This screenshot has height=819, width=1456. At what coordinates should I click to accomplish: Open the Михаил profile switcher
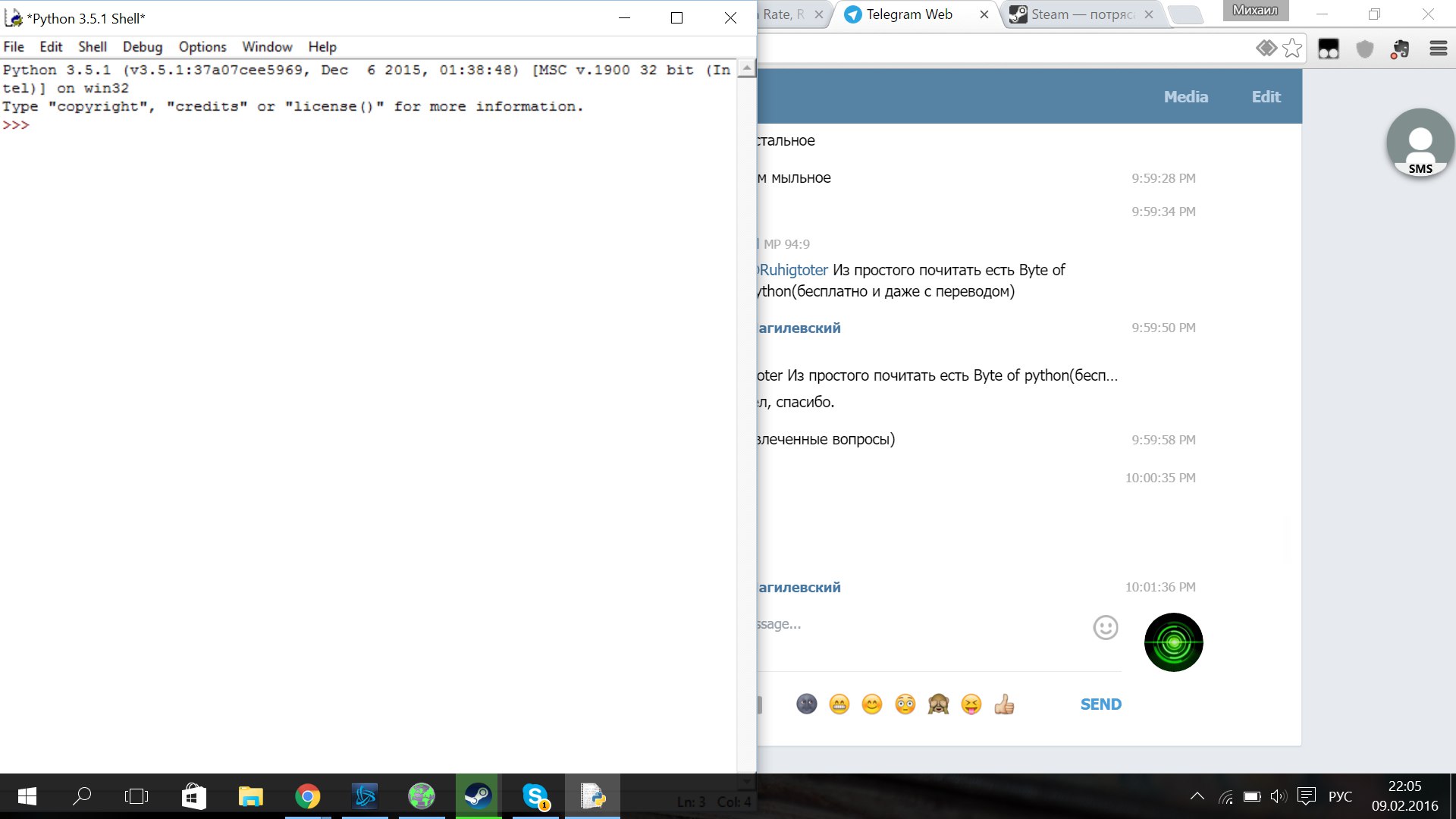click(1255, 11)
